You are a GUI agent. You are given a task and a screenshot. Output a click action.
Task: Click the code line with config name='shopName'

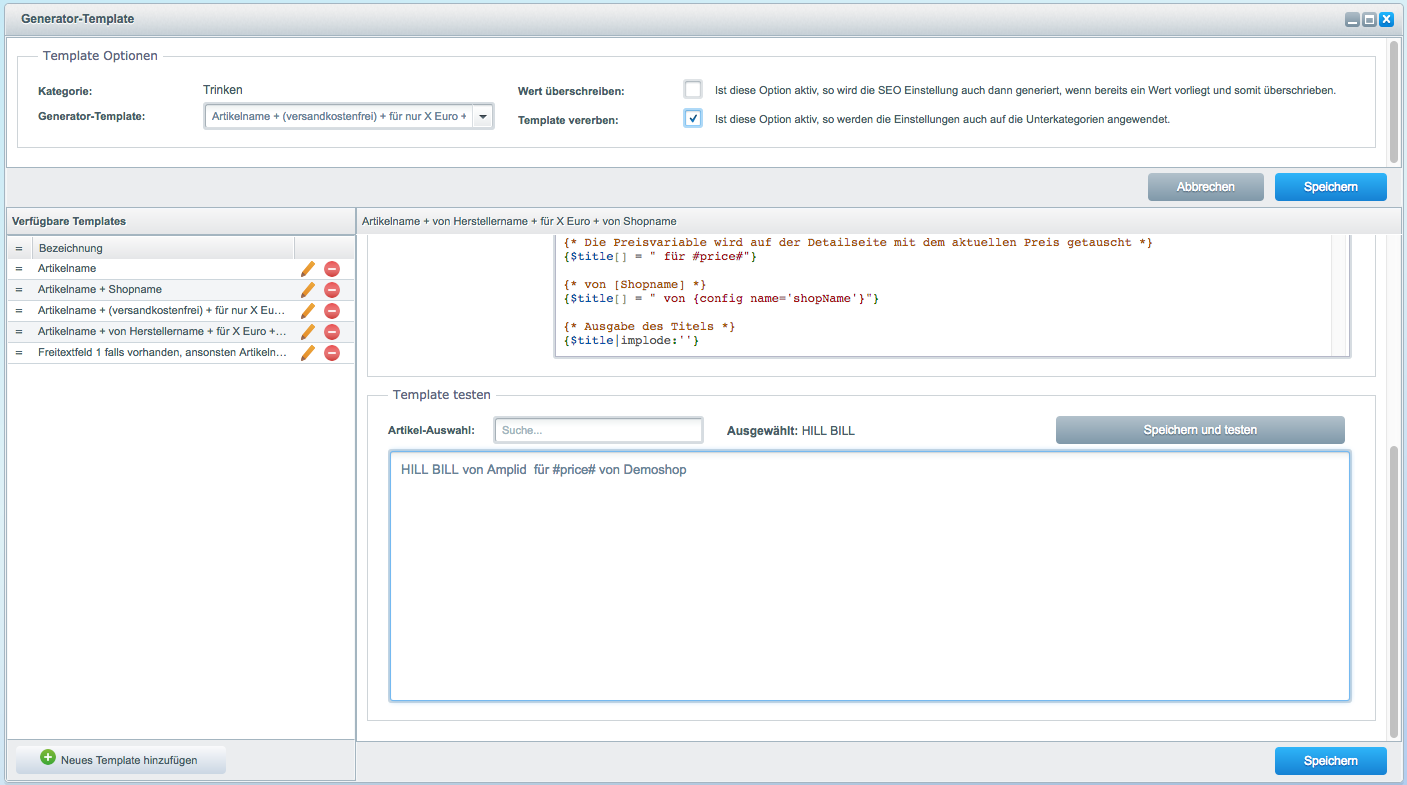tap(721, 298)
